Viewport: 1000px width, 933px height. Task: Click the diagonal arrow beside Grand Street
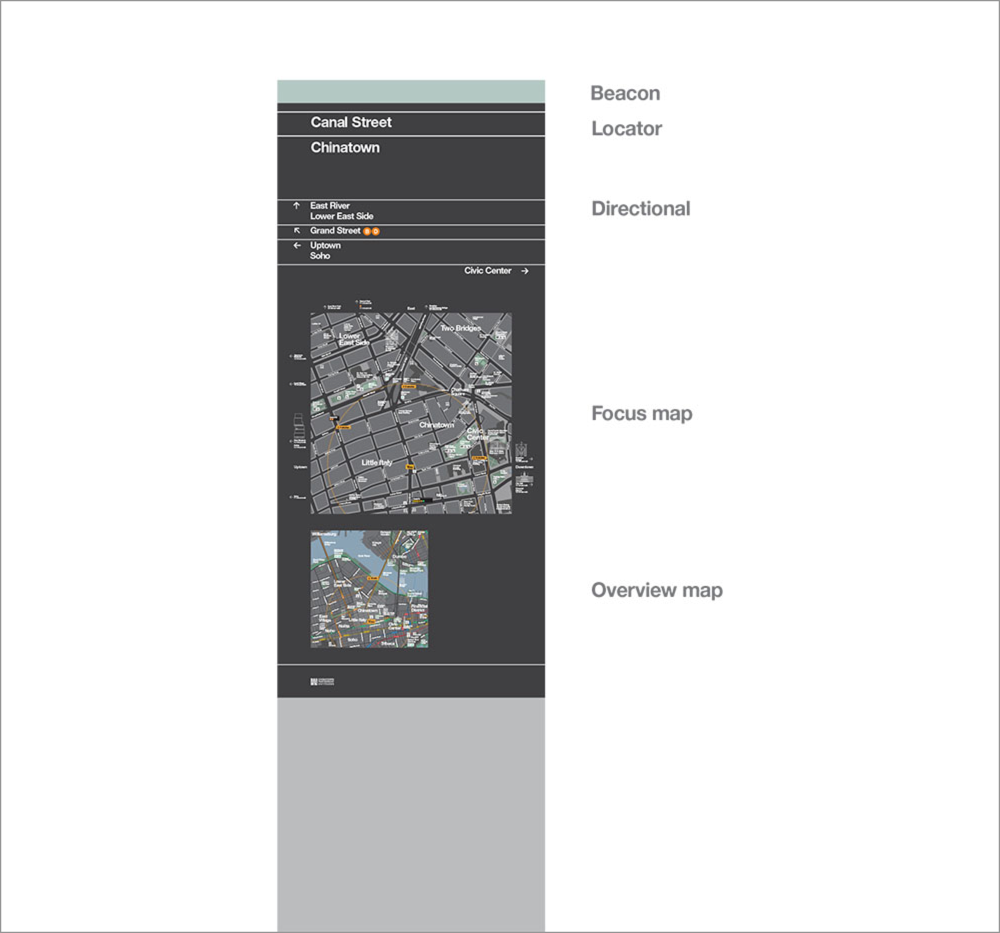click(297, 230)
